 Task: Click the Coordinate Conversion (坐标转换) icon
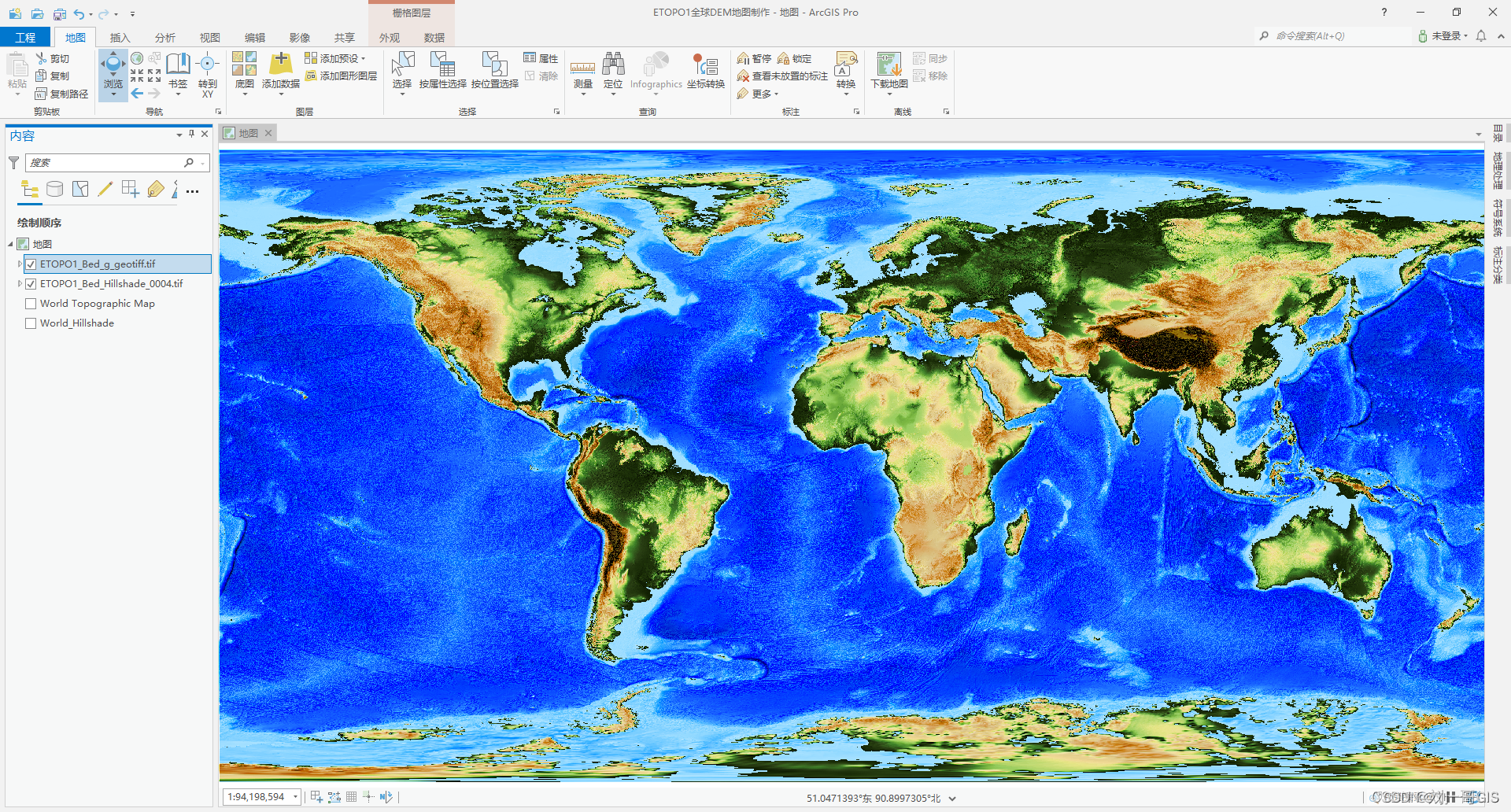coord(705,65)
